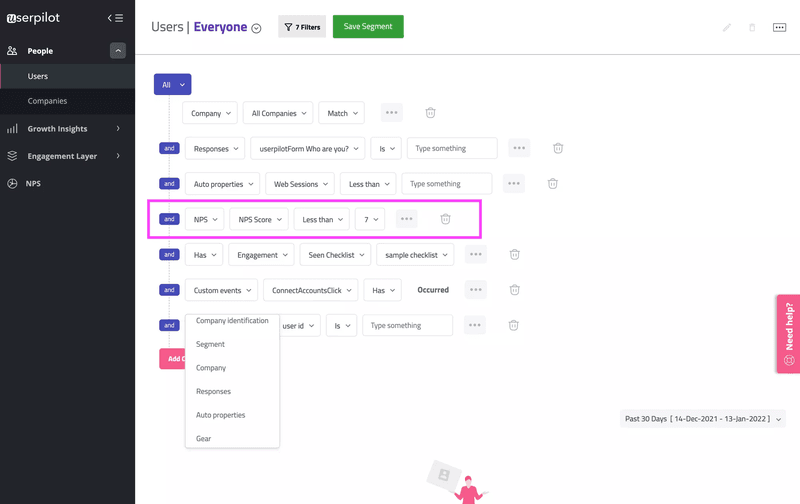
Task: Toggle the 'and' operator on user id row
Action: click(169, 325)
